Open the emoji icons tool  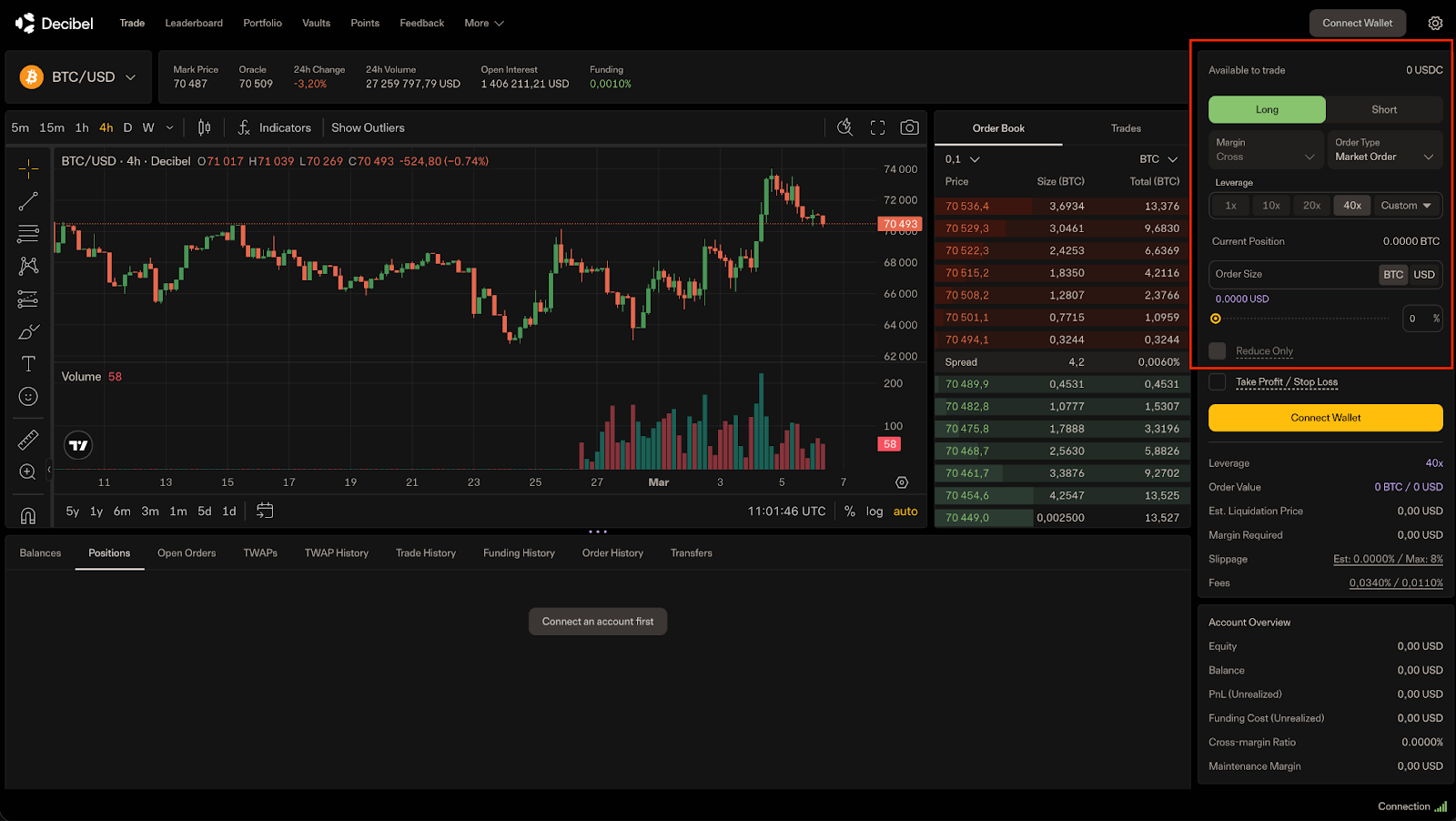click(28, 397)
